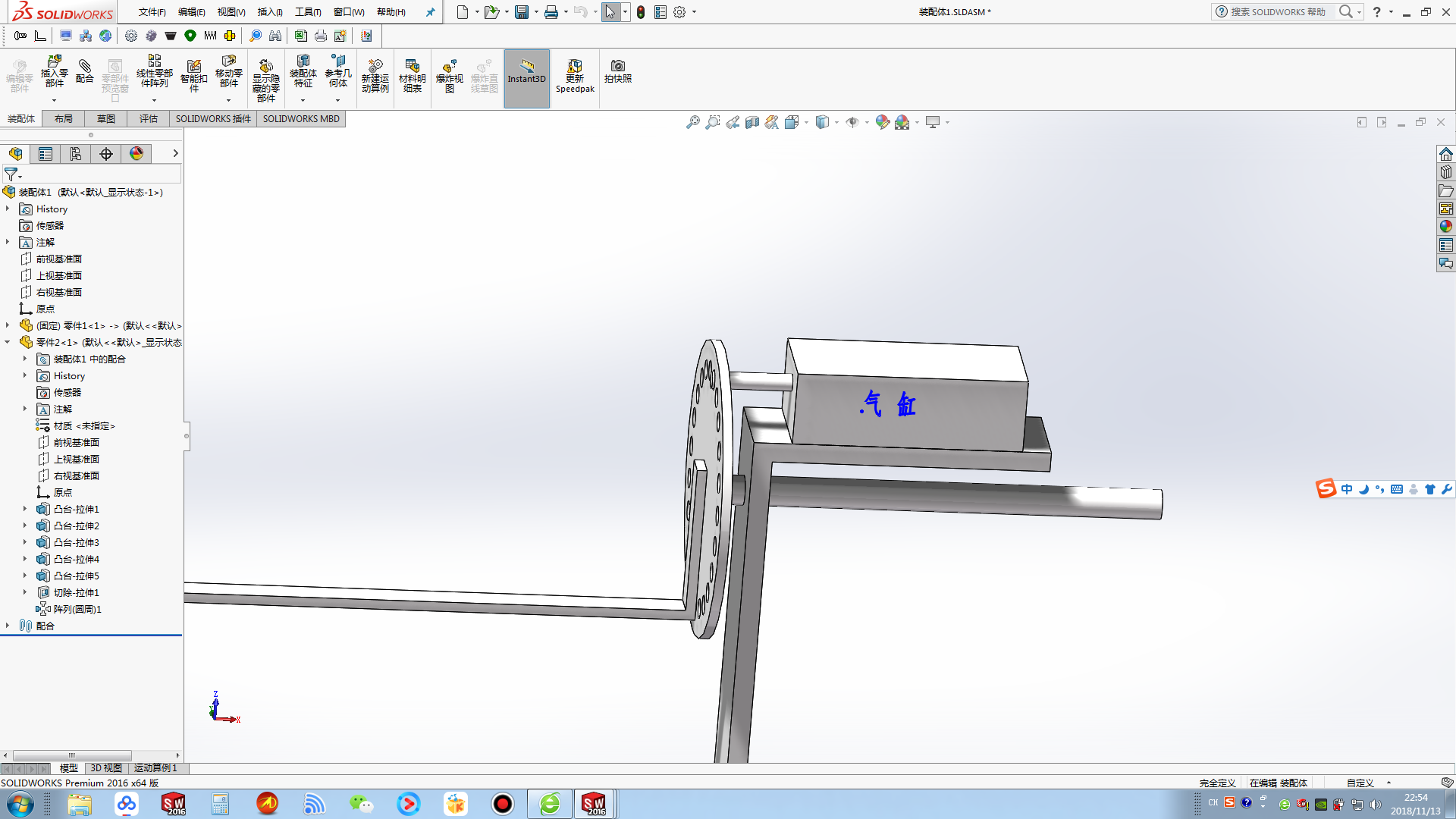Open Assembly Features tool
This screenshot has width=1456, height=819.
[x=303, y=72]
